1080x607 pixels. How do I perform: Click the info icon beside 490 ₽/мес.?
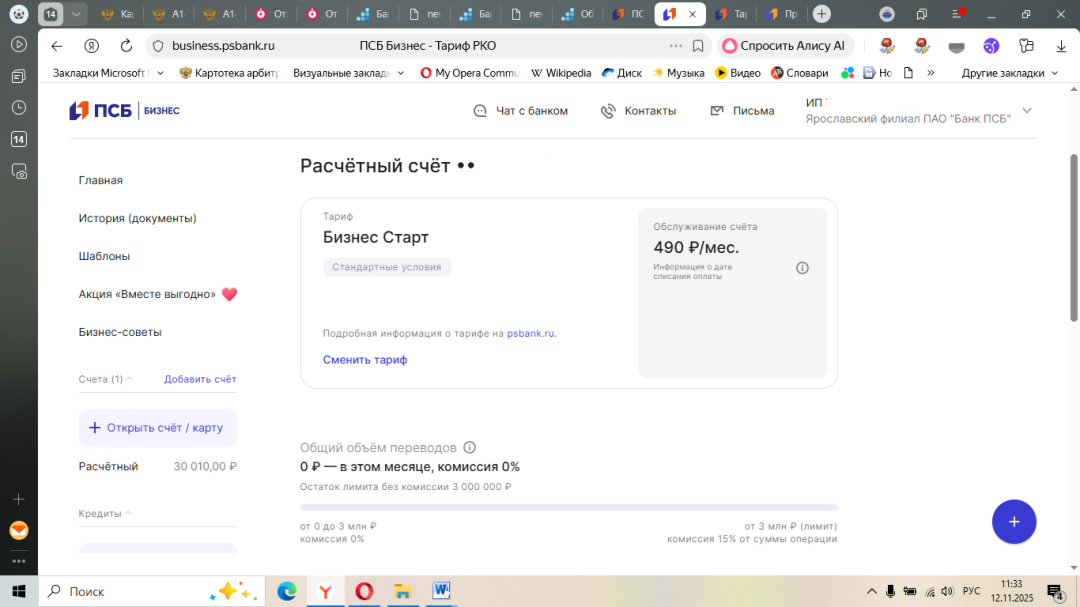802,267
